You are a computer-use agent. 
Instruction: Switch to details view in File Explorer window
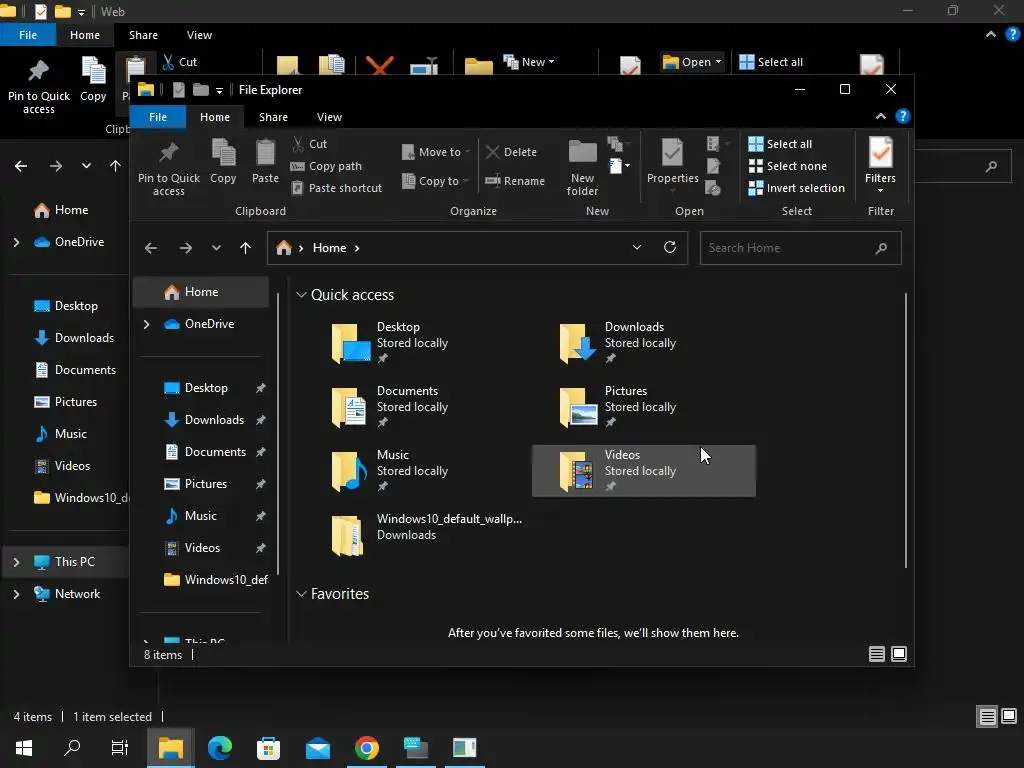876,654
